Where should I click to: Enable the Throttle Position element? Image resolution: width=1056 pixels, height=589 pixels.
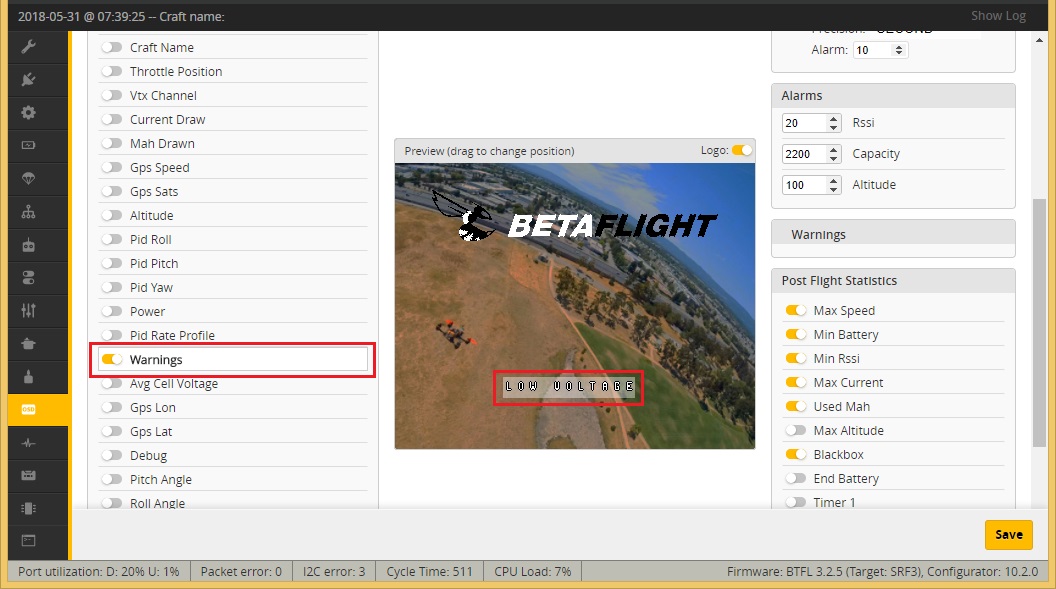click(x=112, y=71)
